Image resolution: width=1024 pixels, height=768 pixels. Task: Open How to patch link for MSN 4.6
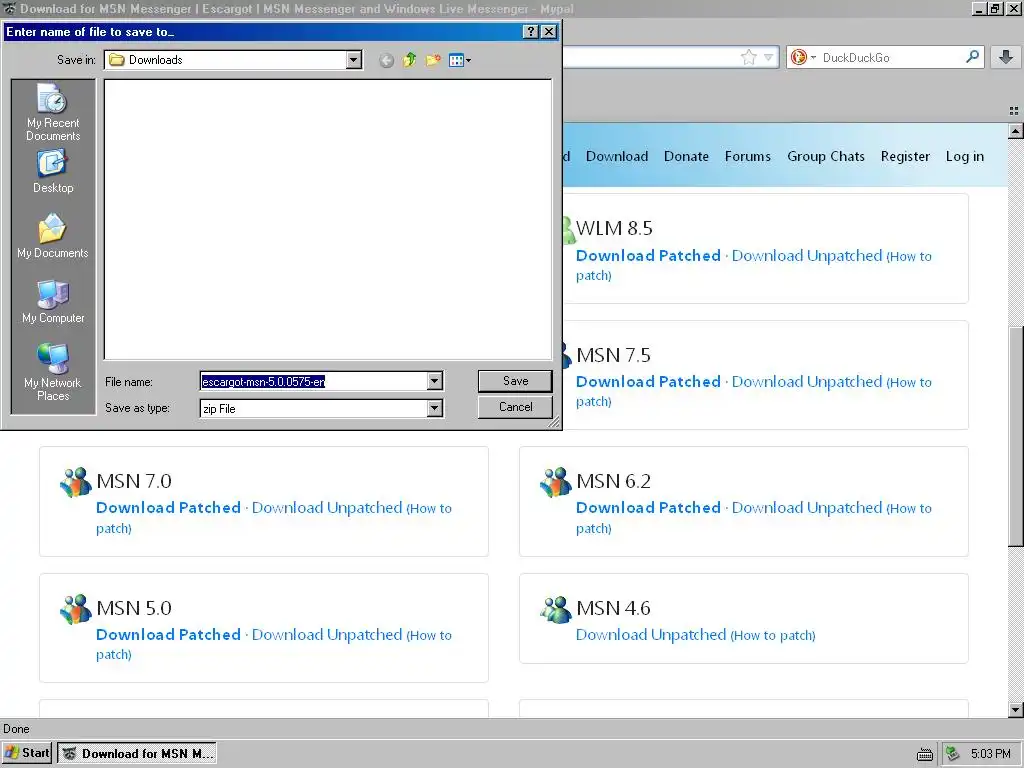773,635
